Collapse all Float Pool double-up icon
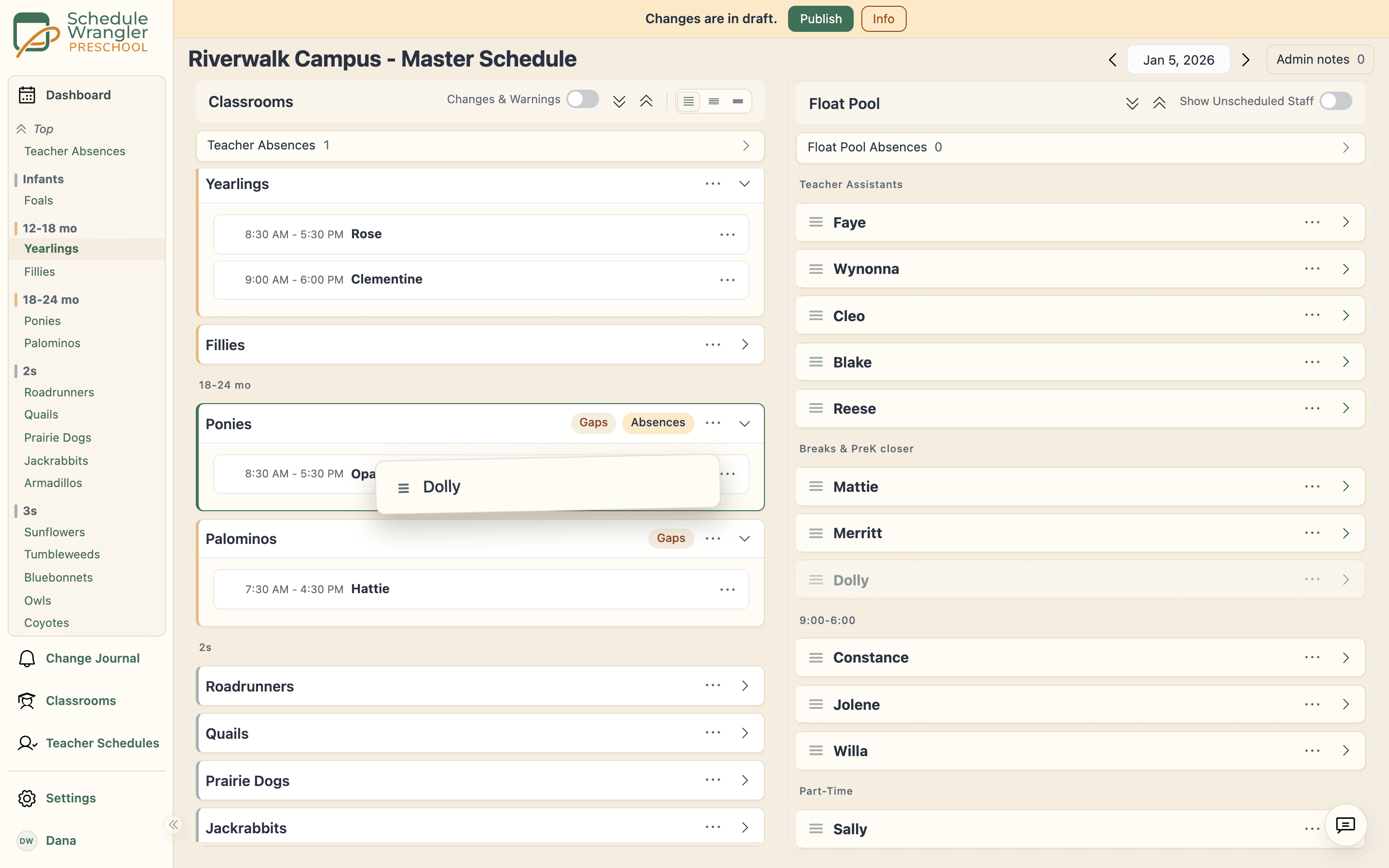This screenshot has height=868, width=1389. point(1159,103)
